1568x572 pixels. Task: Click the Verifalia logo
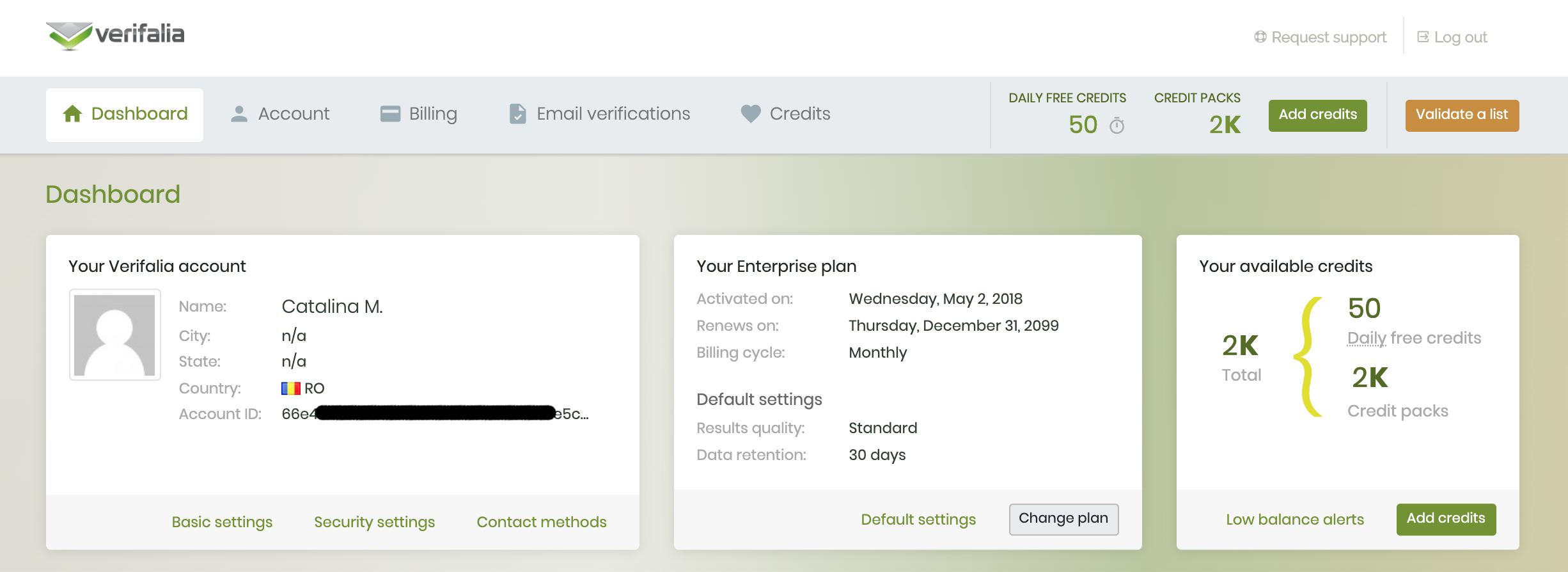[115, 35]
